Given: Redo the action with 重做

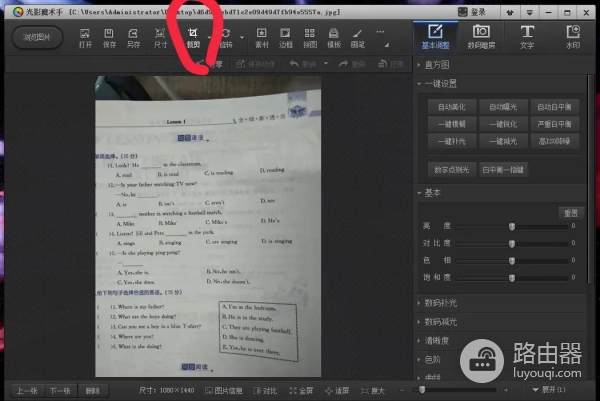Looking at the screenshot, I should [x=352, y=64].
